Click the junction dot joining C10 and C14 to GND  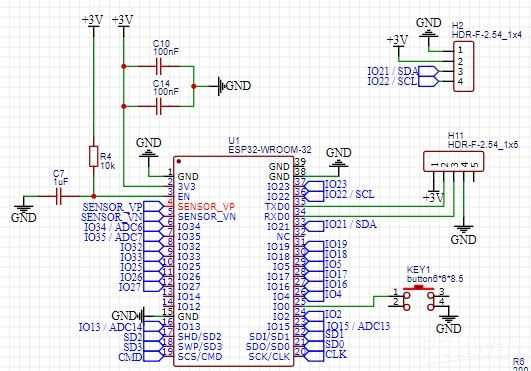194,86
